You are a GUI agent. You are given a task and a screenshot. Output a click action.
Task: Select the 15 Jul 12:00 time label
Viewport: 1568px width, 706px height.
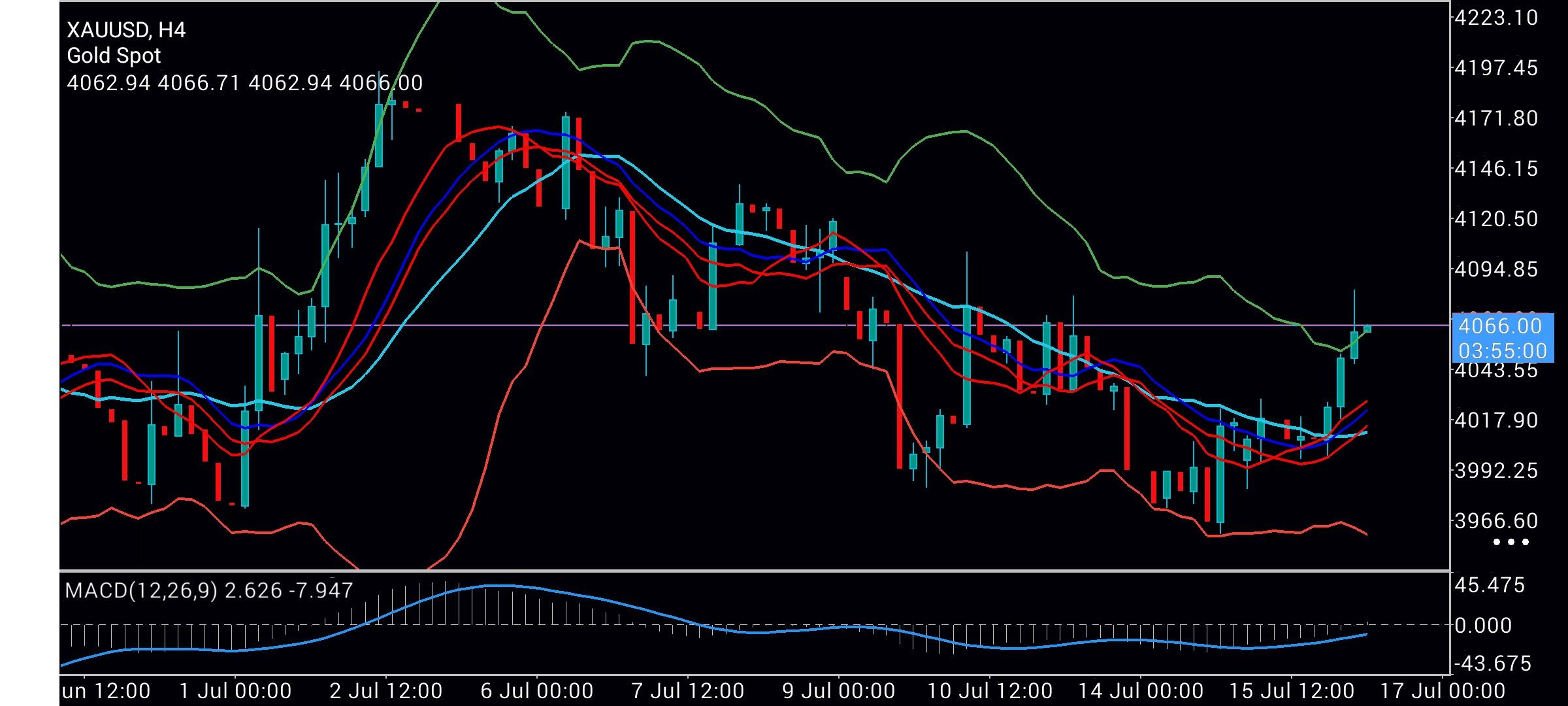pyautogui.click(x=1292, y=691)
